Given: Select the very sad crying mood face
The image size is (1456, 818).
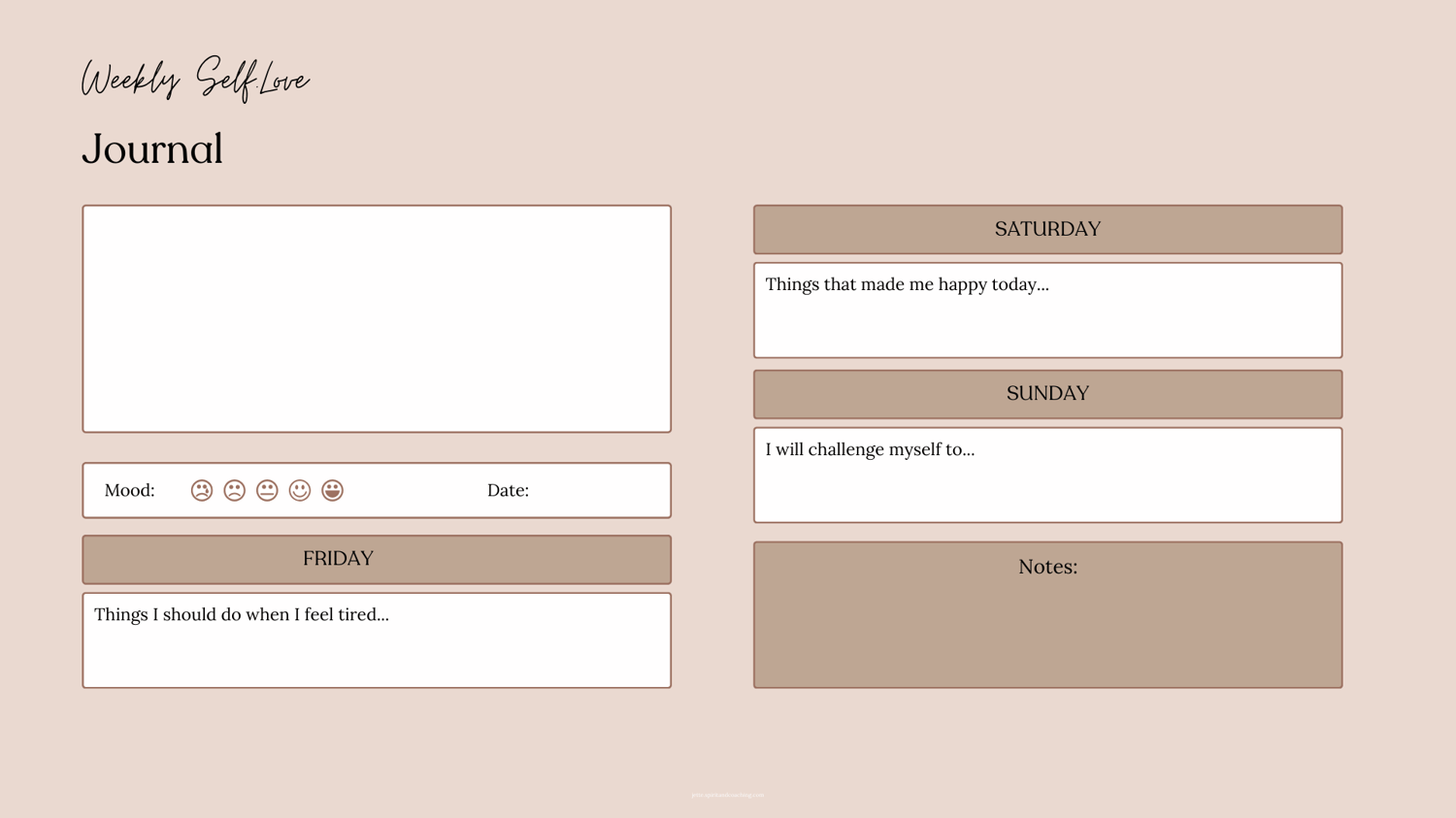Looking at the screenshot, I should point(202,490).
